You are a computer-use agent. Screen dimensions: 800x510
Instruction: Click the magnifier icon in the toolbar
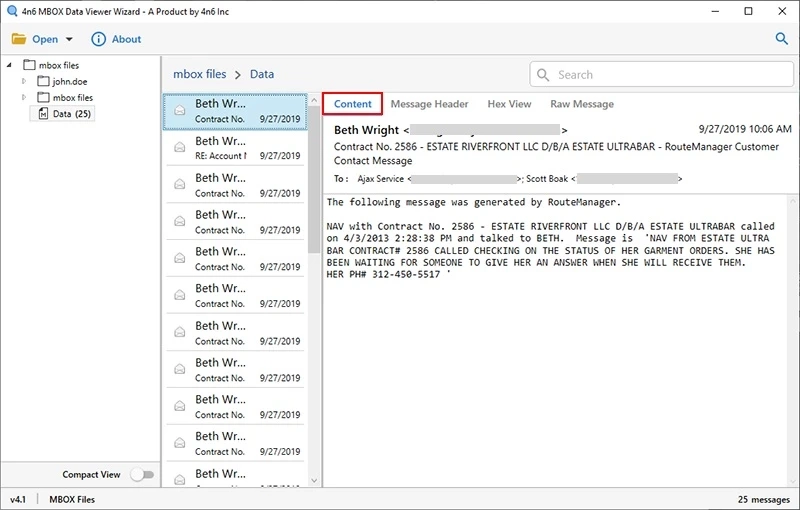(x=781, y=38)
